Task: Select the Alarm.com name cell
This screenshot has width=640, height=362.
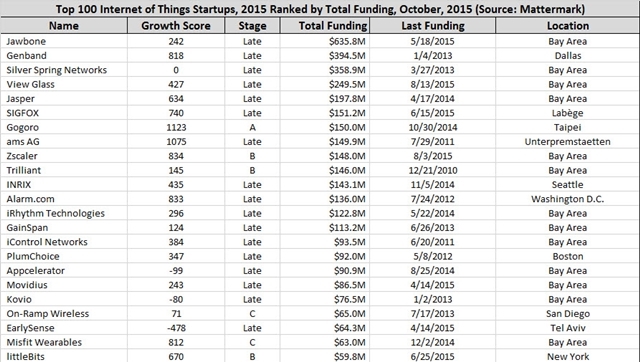Action: tap(64, 199)
